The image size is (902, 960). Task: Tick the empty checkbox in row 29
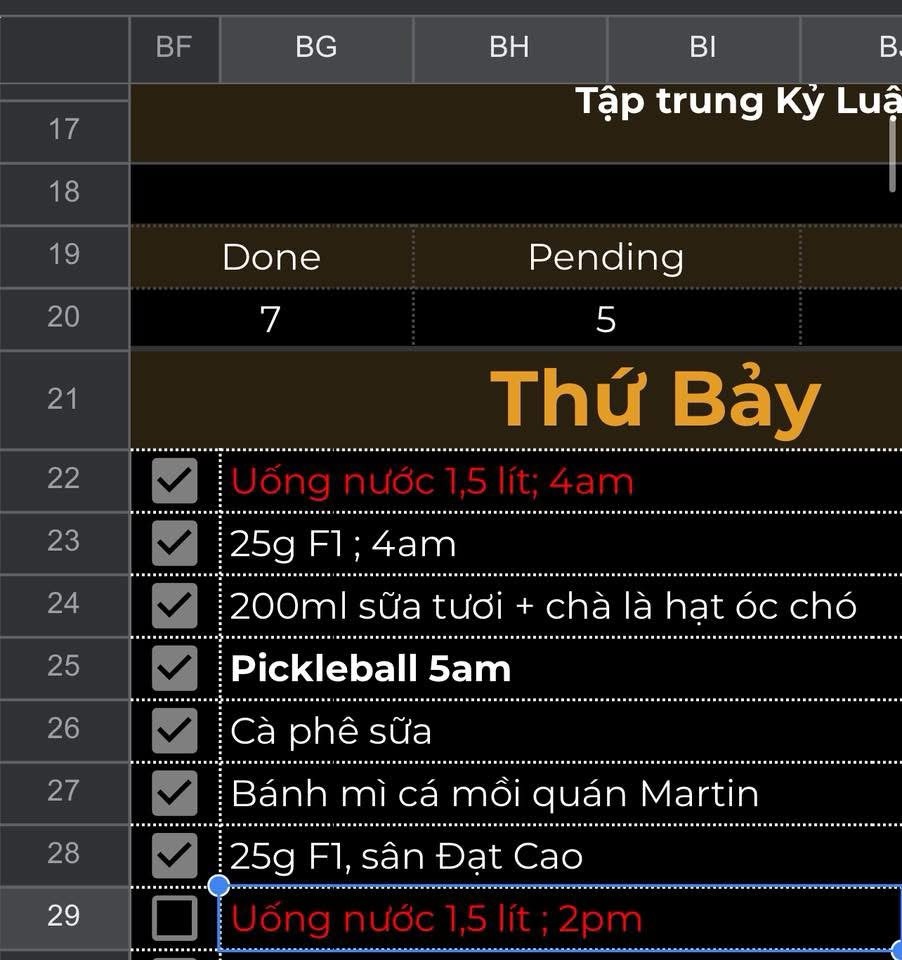(x=175, y=918)
